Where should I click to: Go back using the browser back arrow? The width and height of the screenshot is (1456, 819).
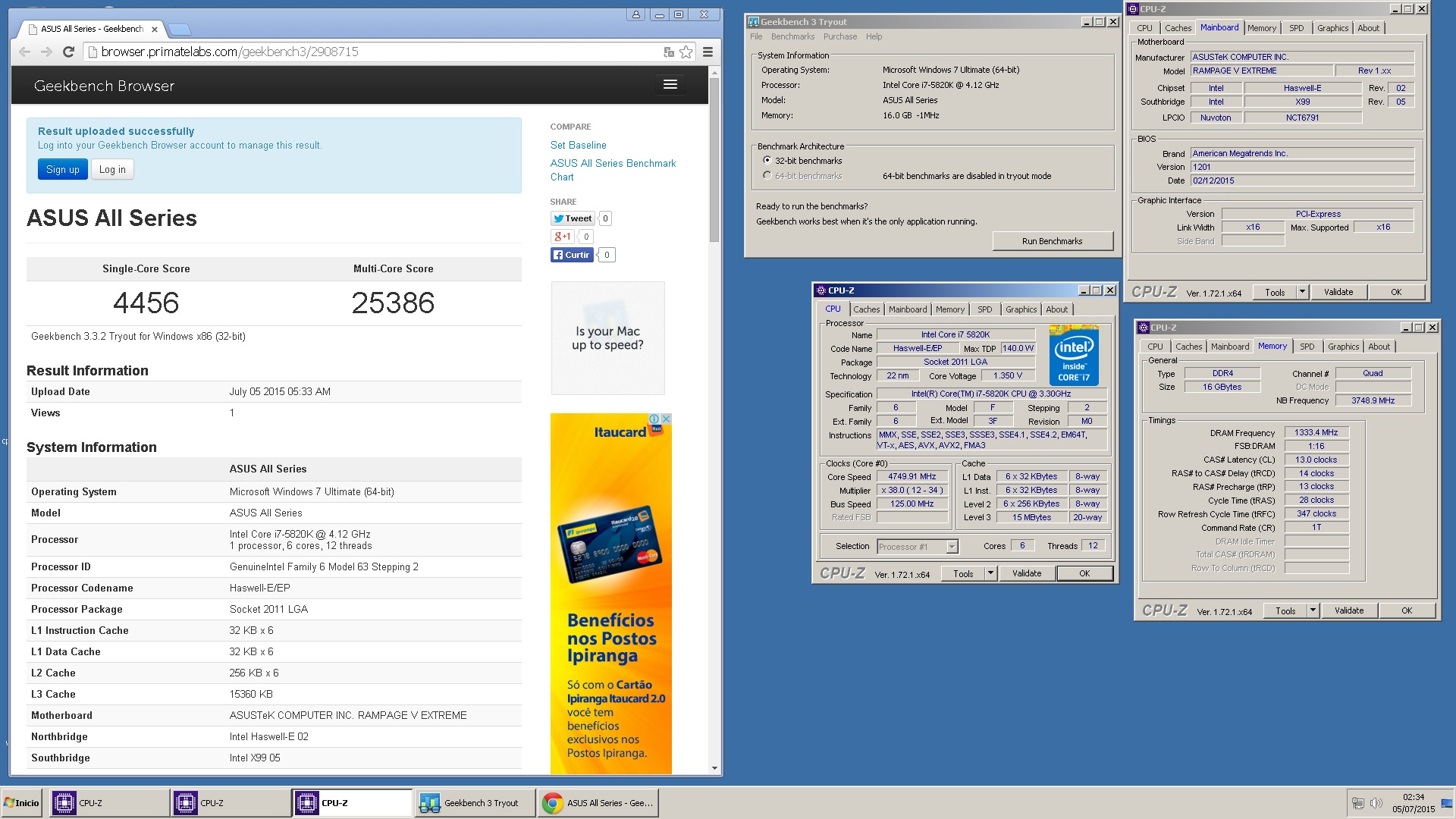[x=24, y=52]
